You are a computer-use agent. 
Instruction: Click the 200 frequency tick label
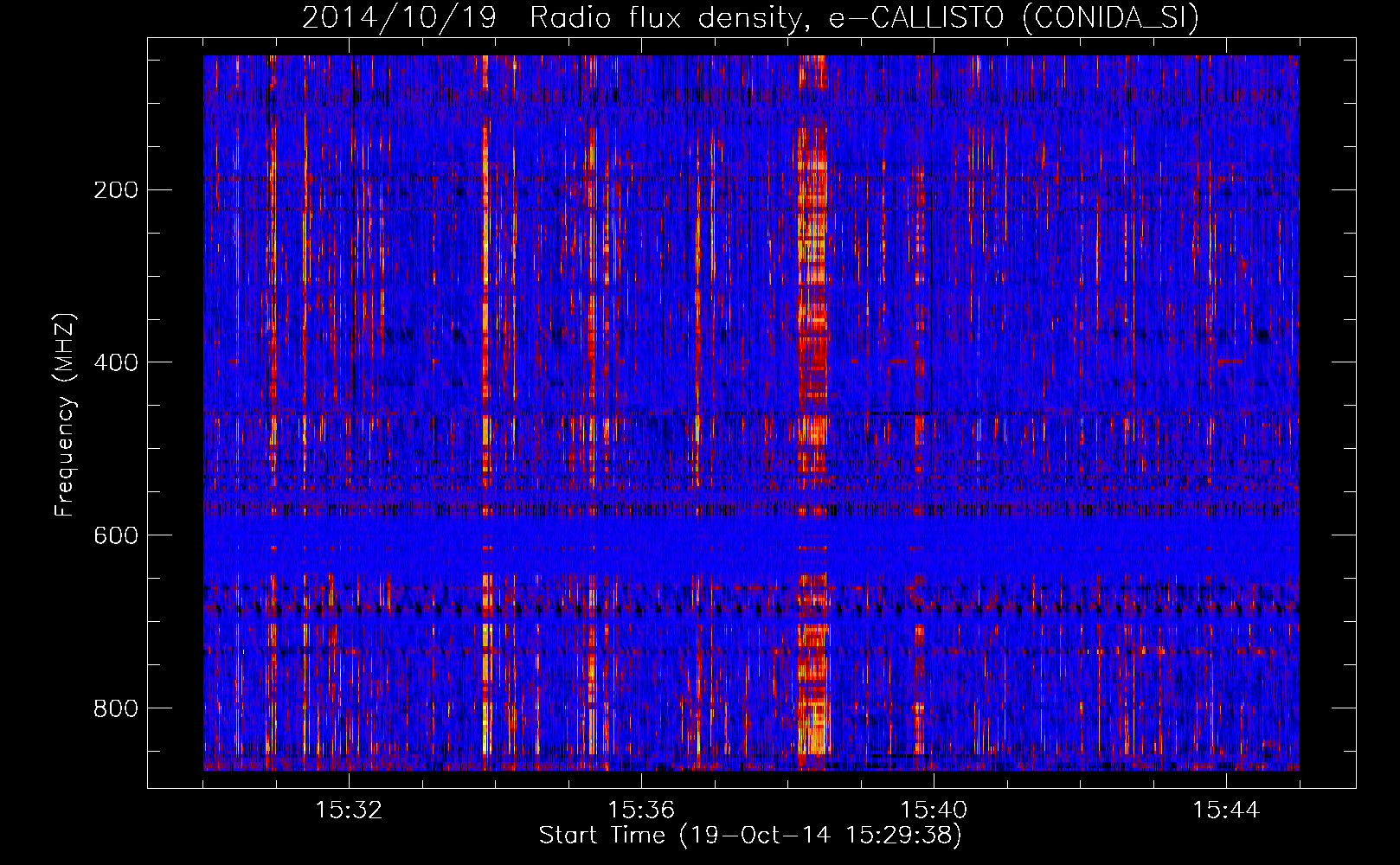coord(116,190)
